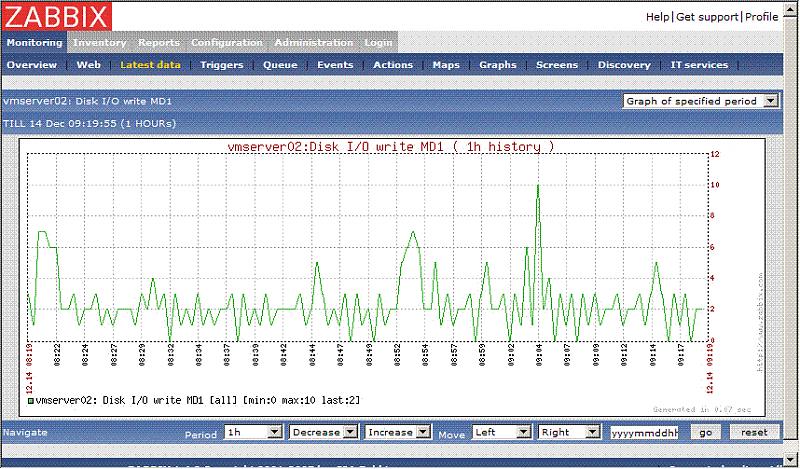
Task: Expand the Move Left dropdown
Action: click(x=501, y=432)
